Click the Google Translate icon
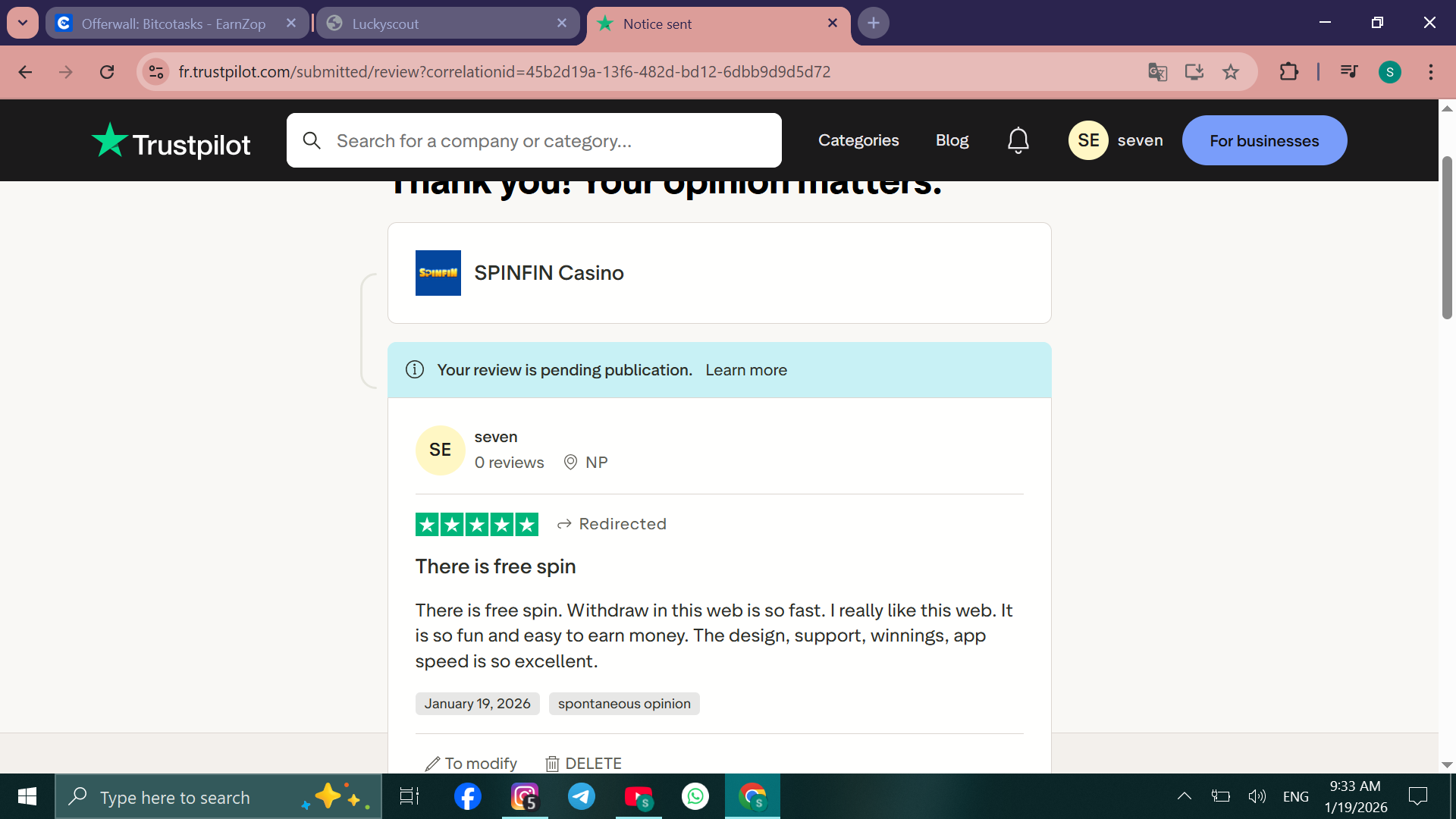 [1157, 72]
